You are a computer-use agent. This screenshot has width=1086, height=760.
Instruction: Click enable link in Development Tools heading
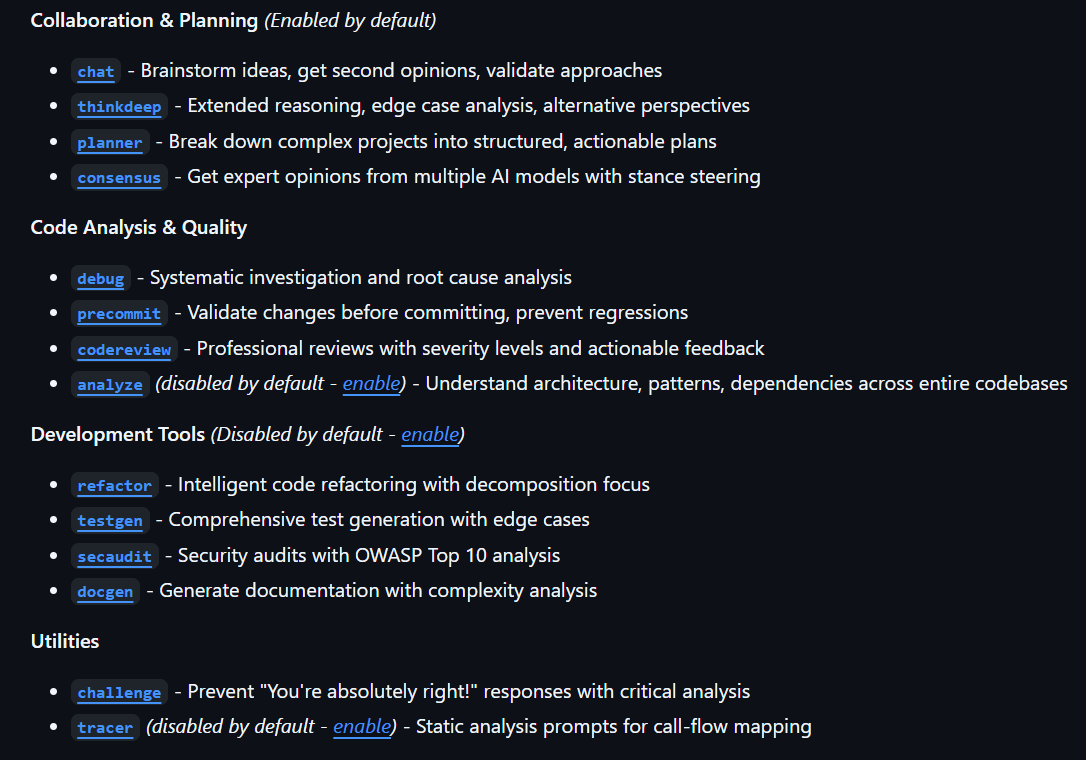tap(430, 434)
